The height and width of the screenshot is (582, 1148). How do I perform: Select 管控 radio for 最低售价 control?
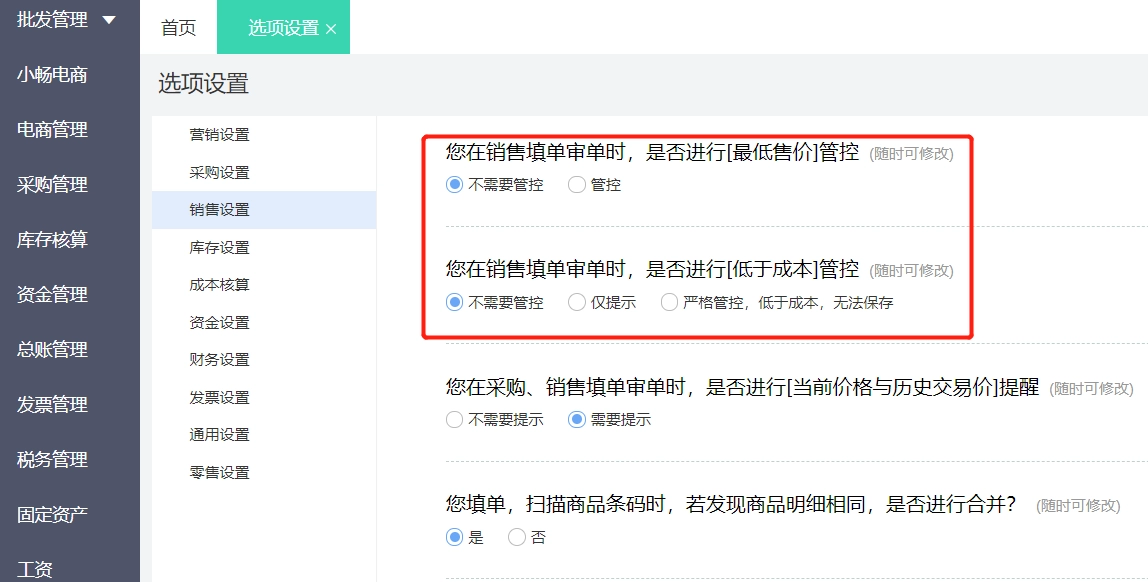pyautogui.click(x=577, y=184)
